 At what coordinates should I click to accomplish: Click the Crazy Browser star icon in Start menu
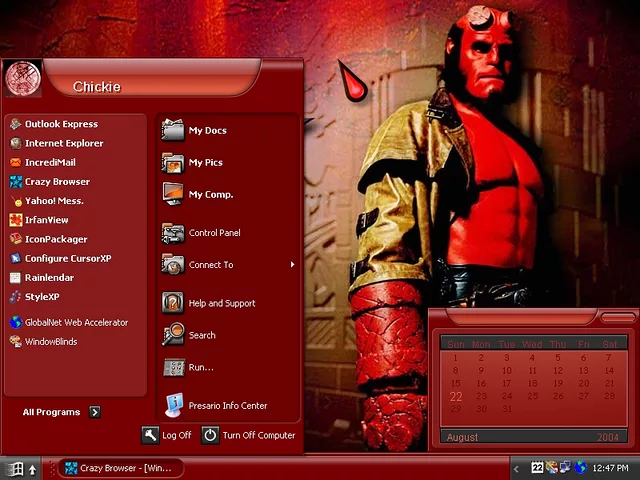coord(16,182)
